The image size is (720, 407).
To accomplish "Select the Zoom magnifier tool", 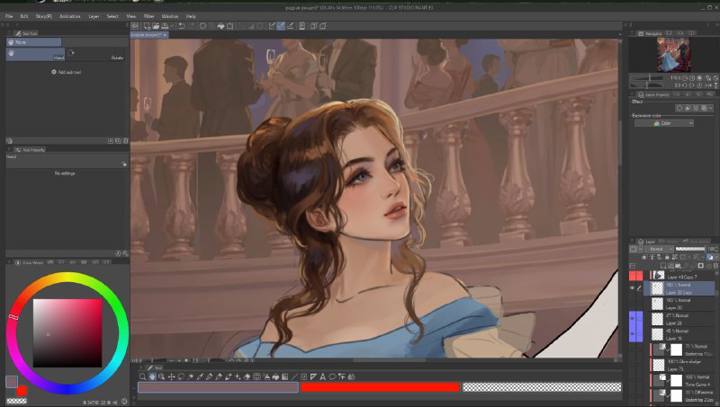I will pos(143,377).
